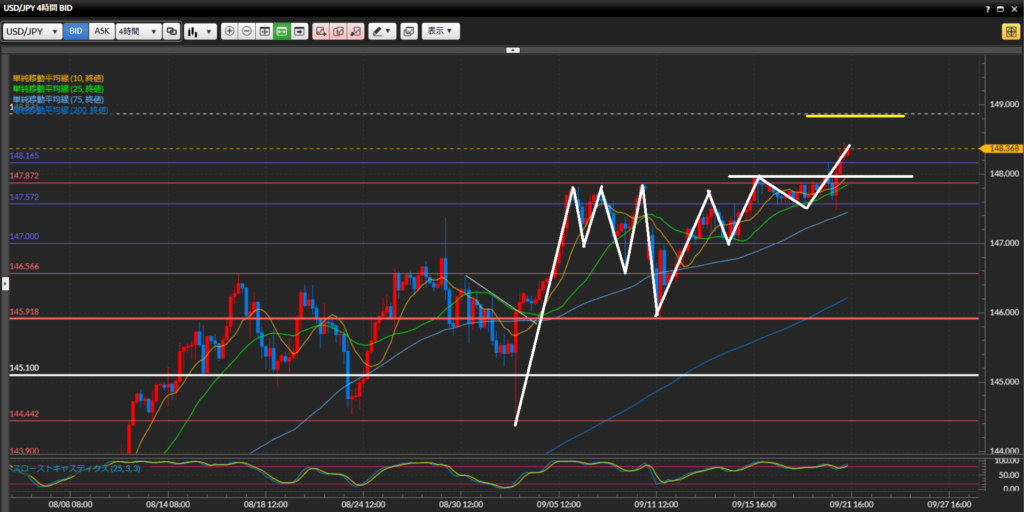Viewport: 1024px width, 512px height.
Task: Click the third pink order icon
Action: tap(356, 31)
